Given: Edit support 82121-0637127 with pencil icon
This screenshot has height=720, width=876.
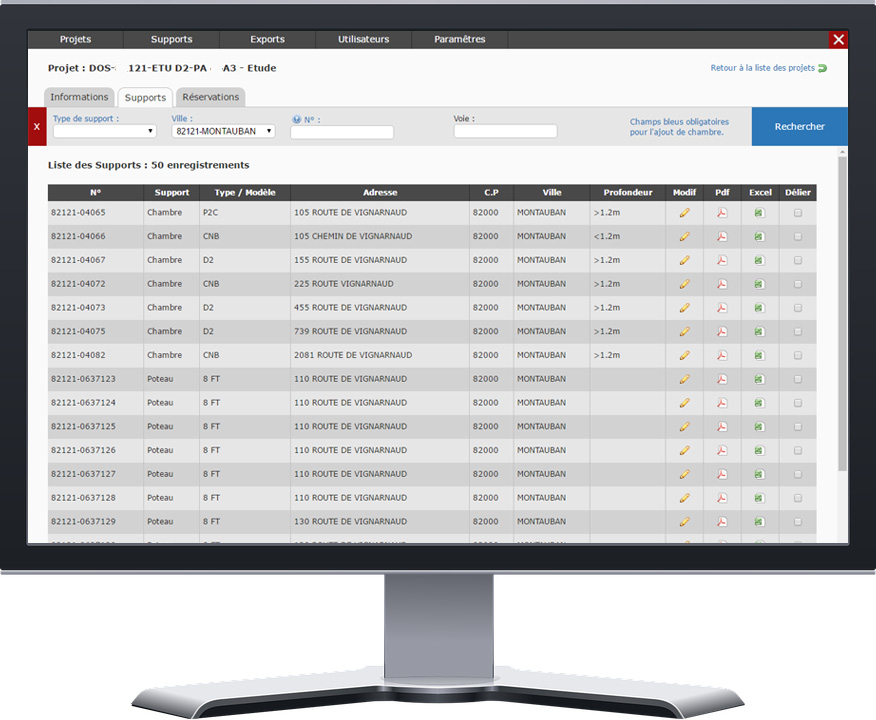Looking at the screenshot, I should (x=684, y=474).
